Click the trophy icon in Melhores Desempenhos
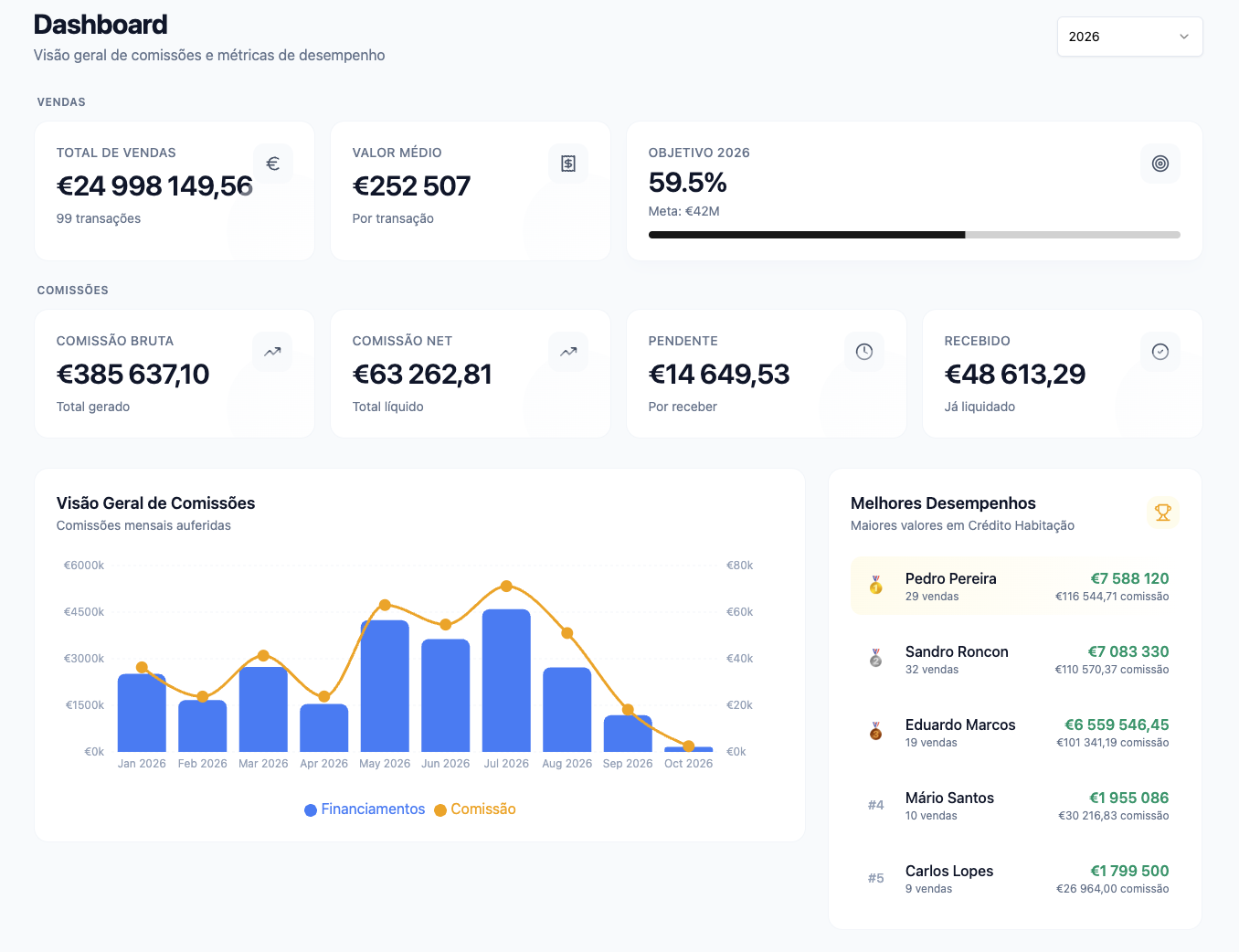The image size is (1239, 952). click(1163, 513)
